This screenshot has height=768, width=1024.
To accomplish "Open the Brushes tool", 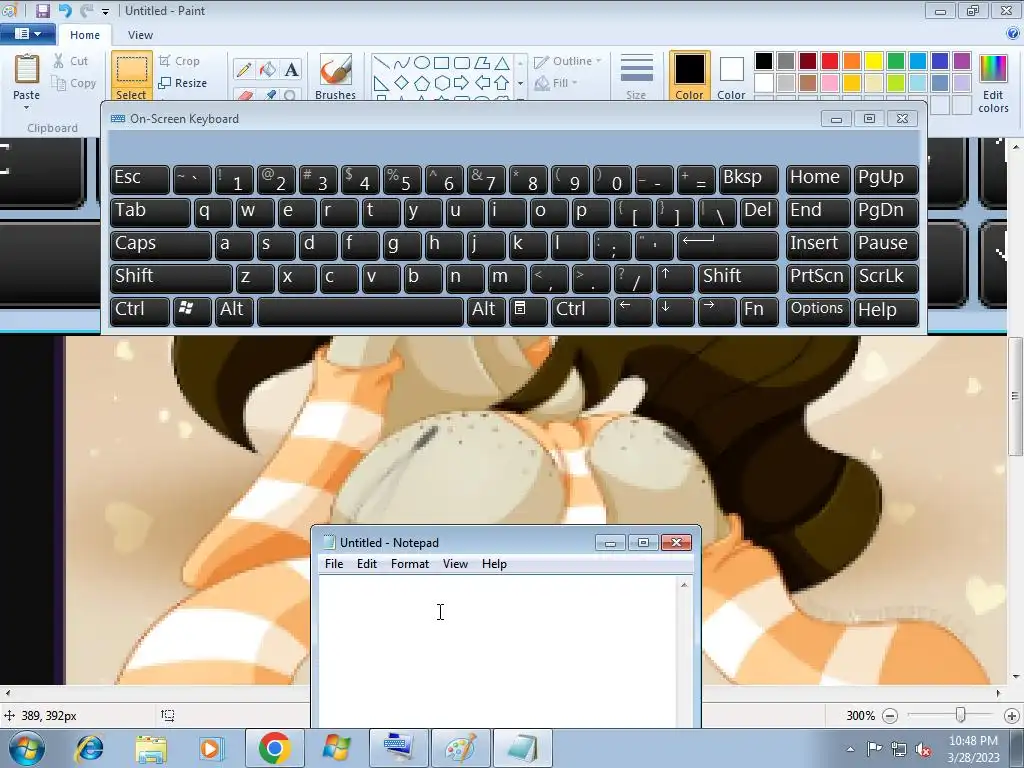I will [336, 76].
